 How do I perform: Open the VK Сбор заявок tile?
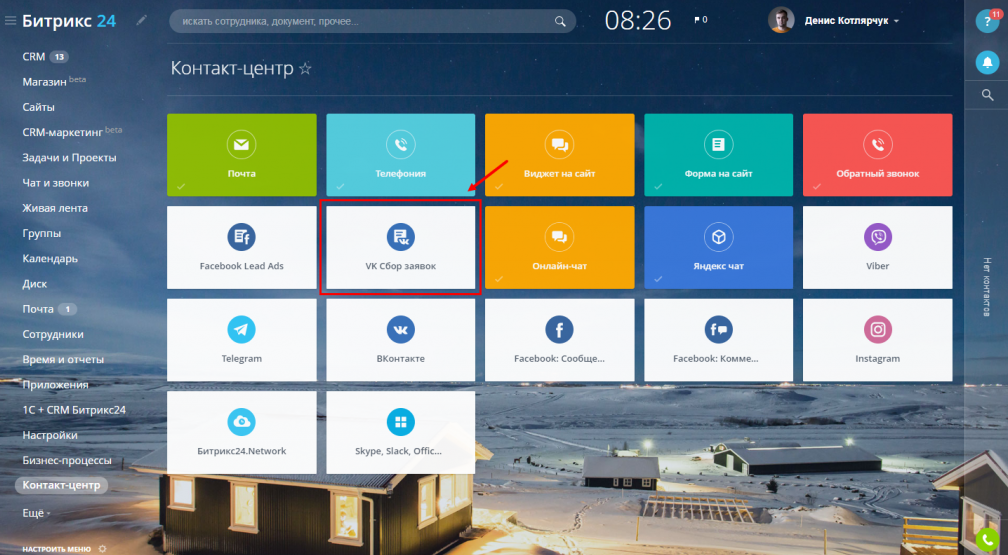(x=400, y=247)
